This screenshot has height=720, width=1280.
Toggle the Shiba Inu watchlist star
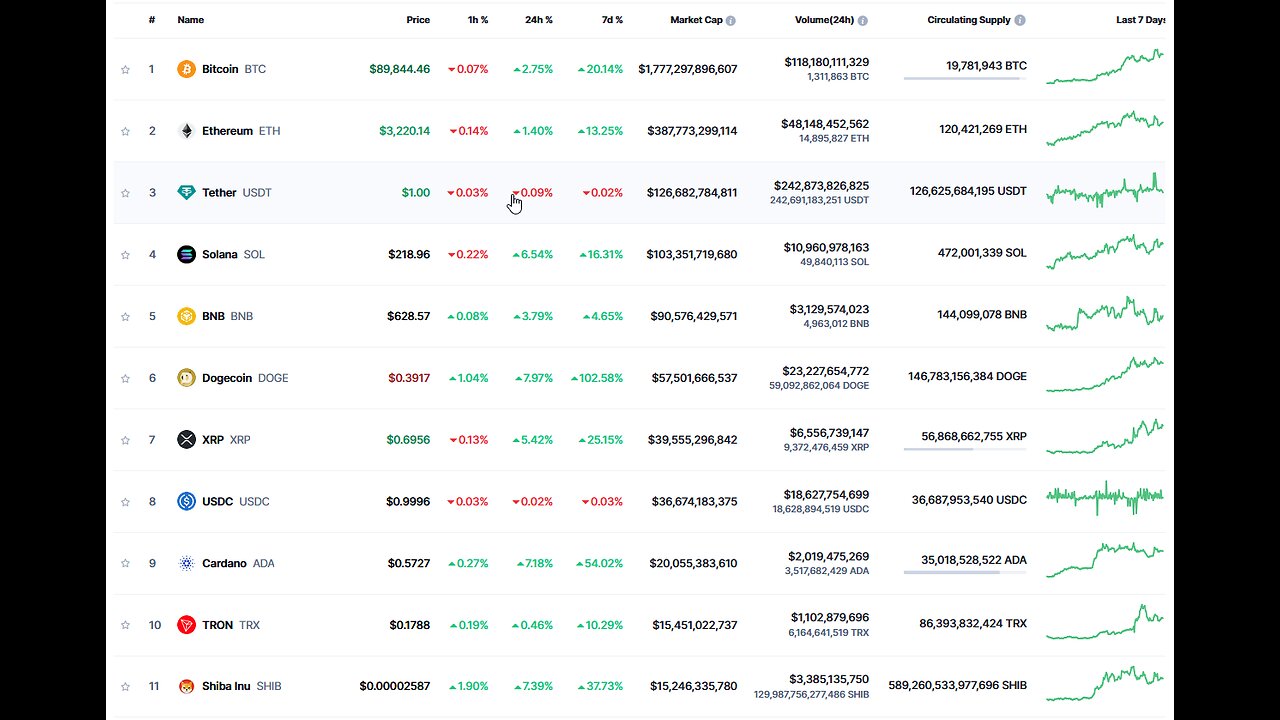click(125, 687)
